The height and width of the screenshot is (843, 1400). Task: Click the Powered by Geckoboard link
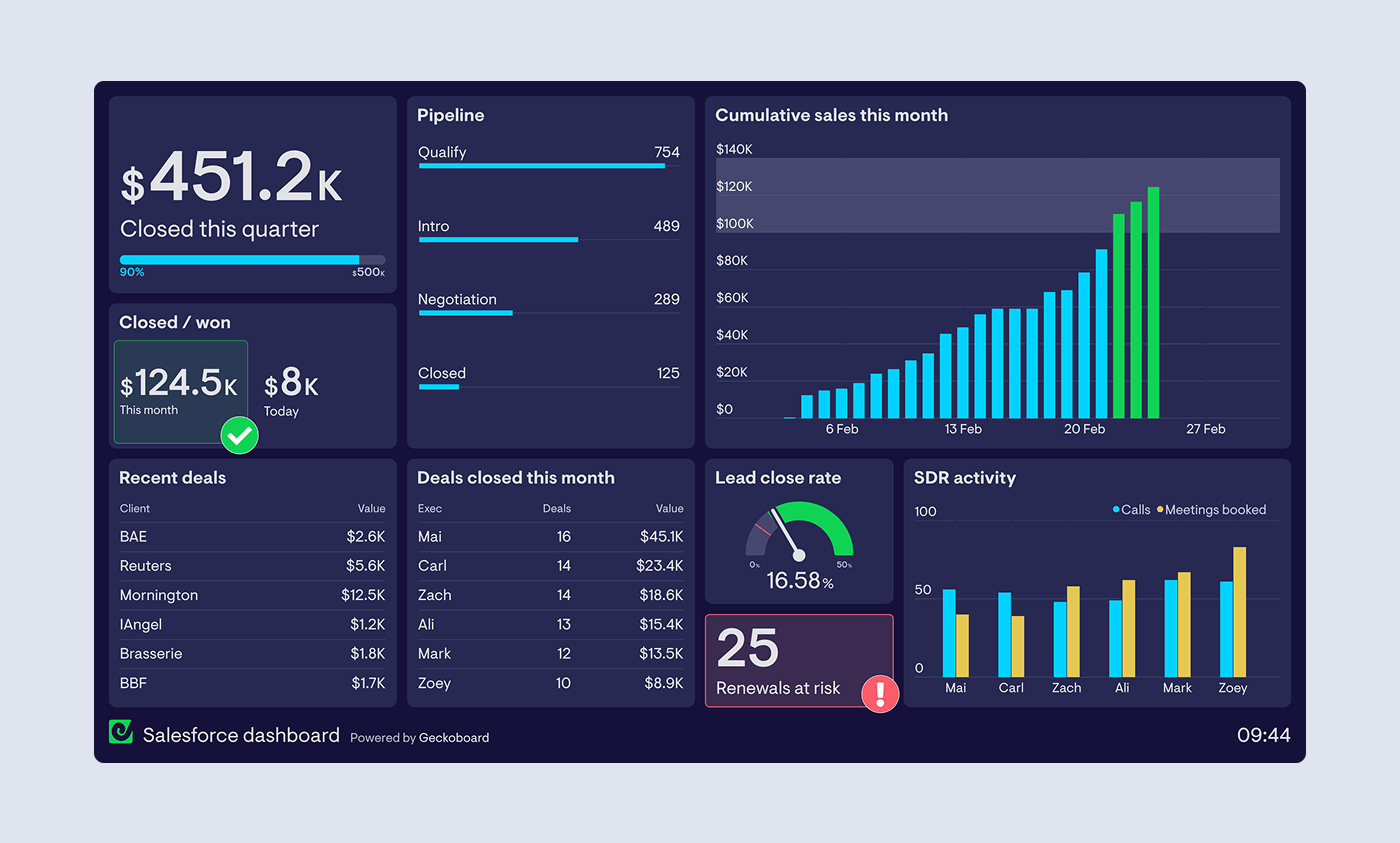pos(420,738)
